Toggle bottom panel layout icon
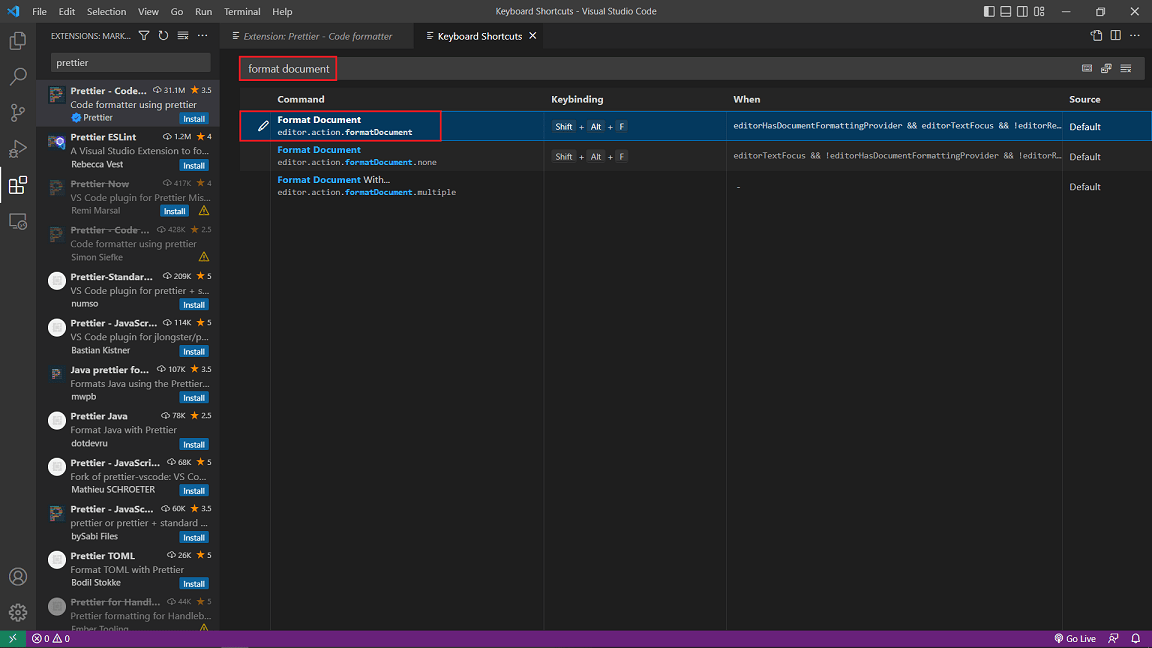The height and width of the screenshot is (648, 1152). click(x=1006, y=11)
